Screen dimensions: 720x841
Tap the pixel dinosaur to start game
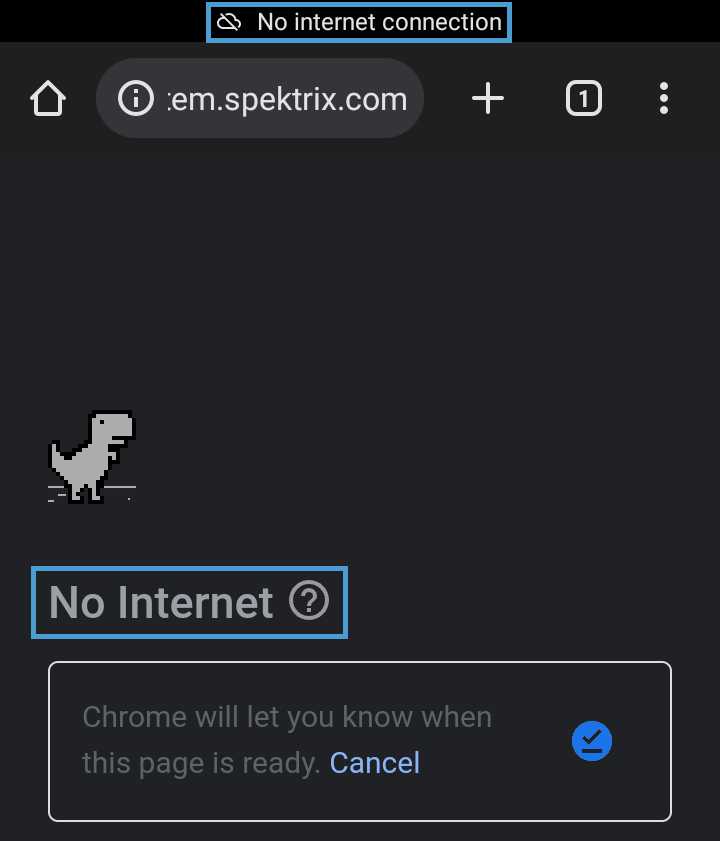click(94, 454)
